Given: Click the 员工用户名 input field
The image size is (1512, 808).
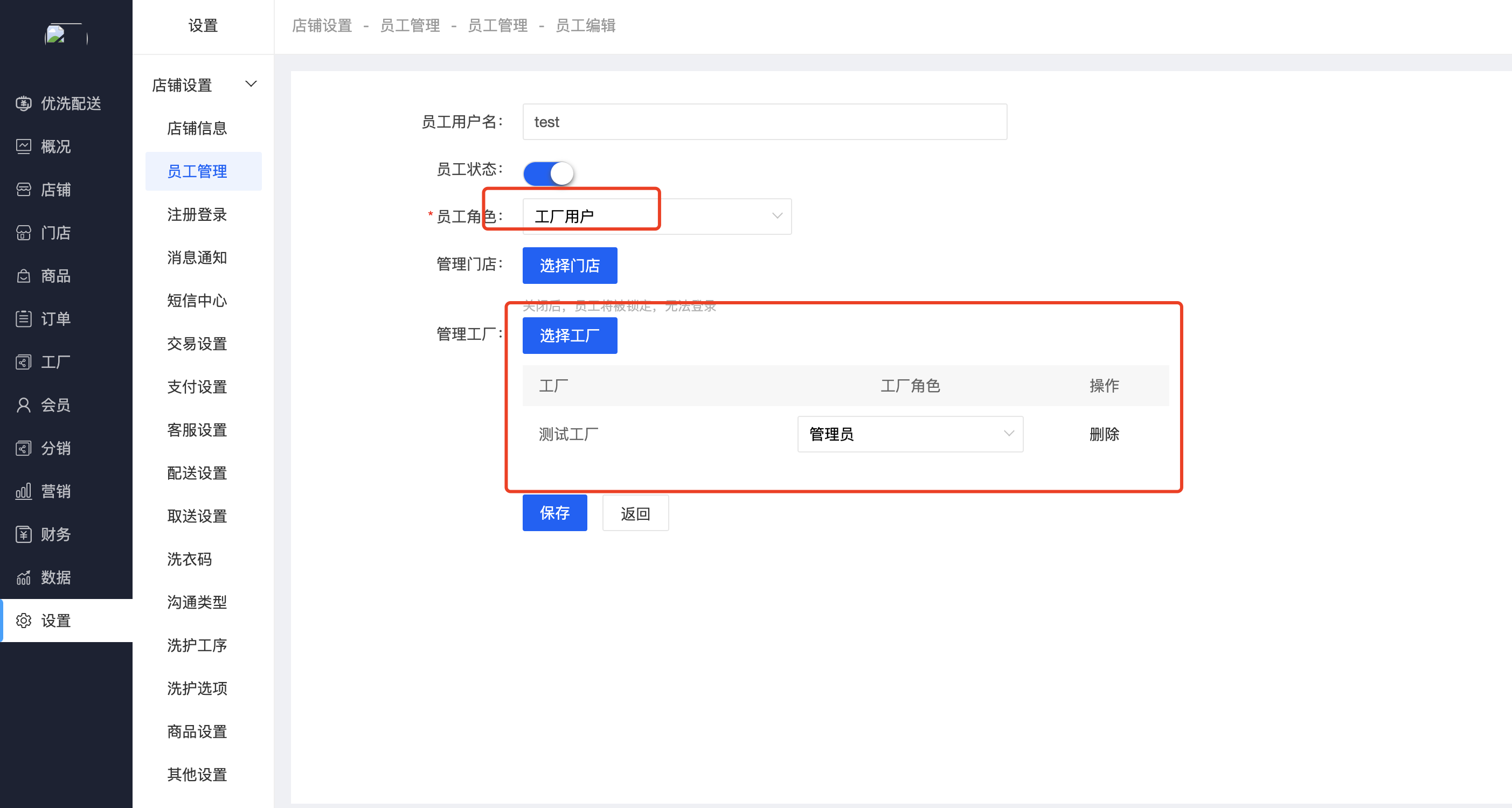Looking at the screenshot, I should click(764, 122).
